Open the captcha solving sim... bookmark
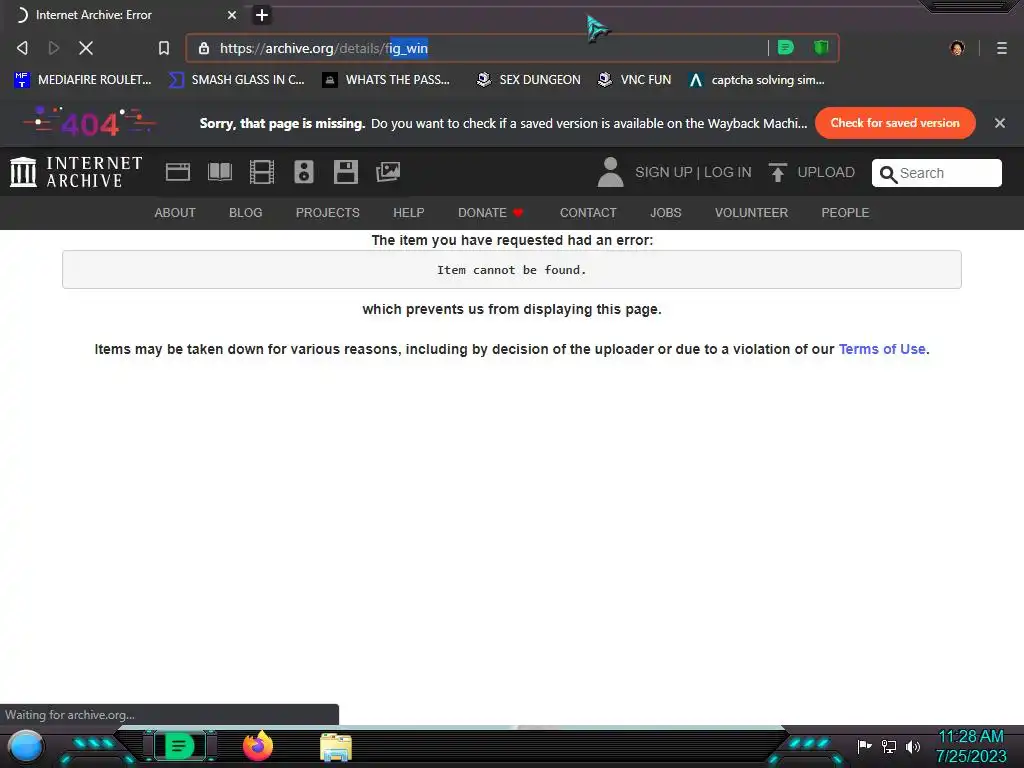 (x=756, y=80)
